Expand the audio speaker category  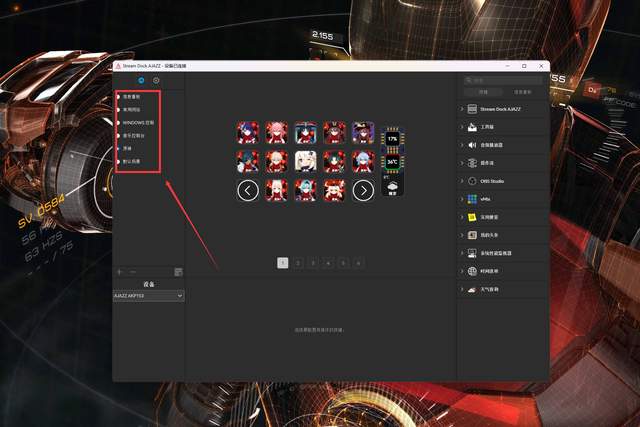[462, 145]
